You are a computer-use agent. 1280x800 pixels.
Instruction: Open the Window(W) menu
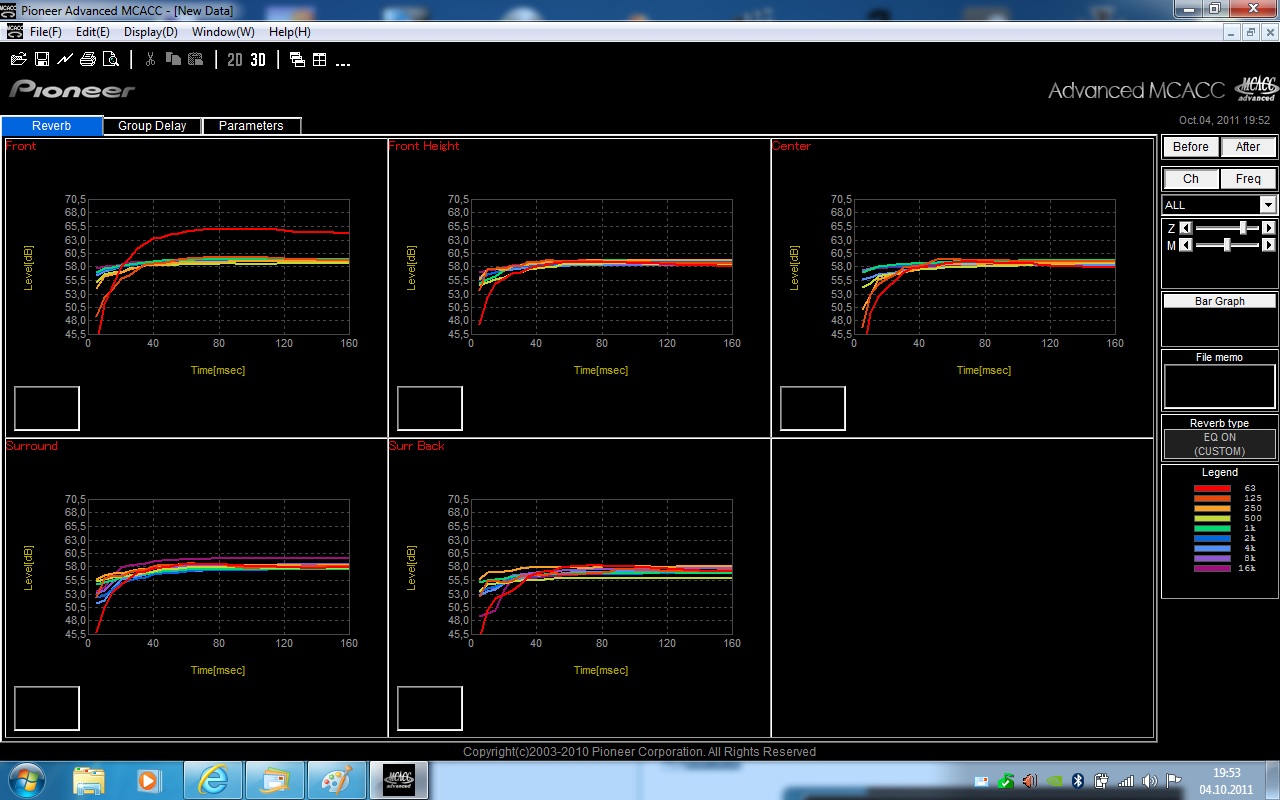pyautogui.click(x=223, y=32)
